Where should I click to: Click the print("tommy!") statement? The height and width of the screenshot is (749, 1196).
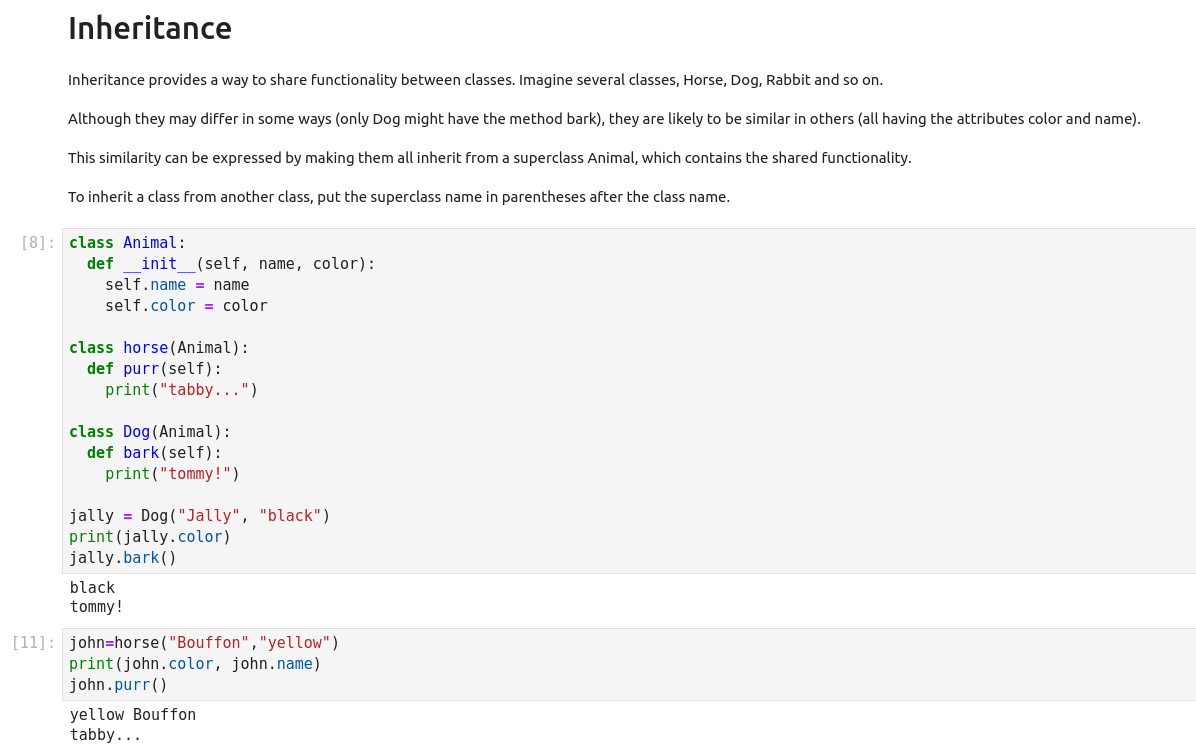pyautogui.click(x=172, y=474)
